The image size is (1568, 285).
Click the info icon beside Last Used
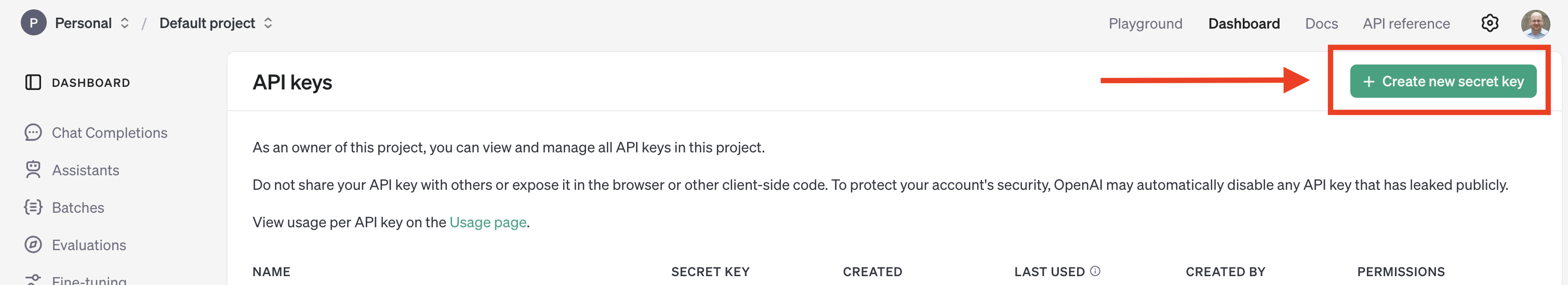[1095, 271]
